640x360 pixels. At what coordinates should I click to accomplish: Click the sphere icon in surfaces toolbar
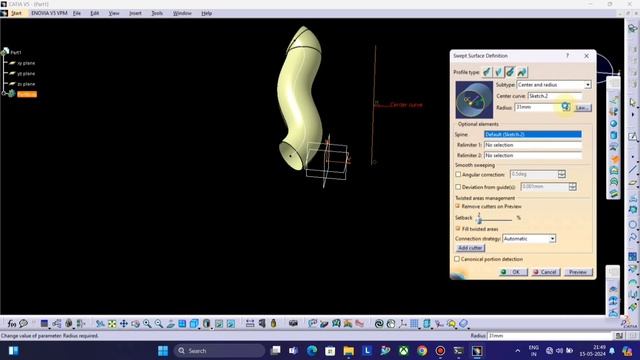click(x=614, y=123)
